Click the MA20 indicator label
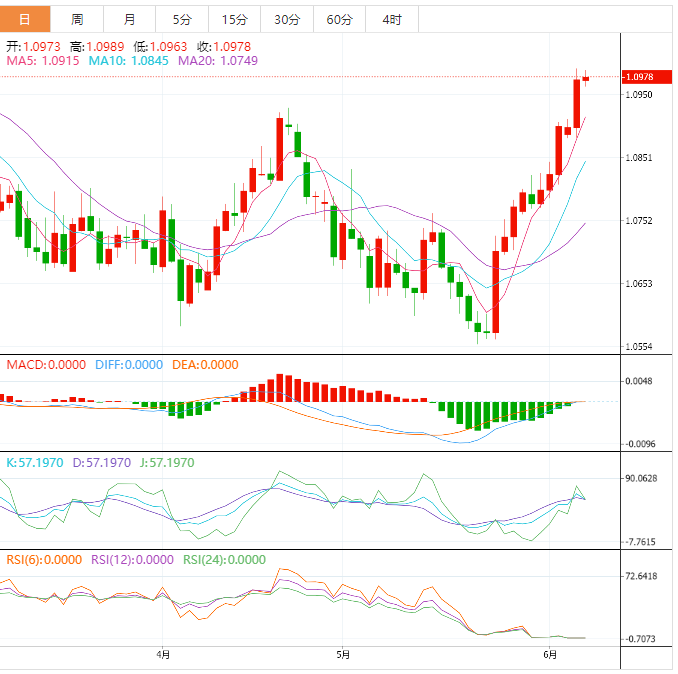This screenshot has width=678, height=674. 217,61
